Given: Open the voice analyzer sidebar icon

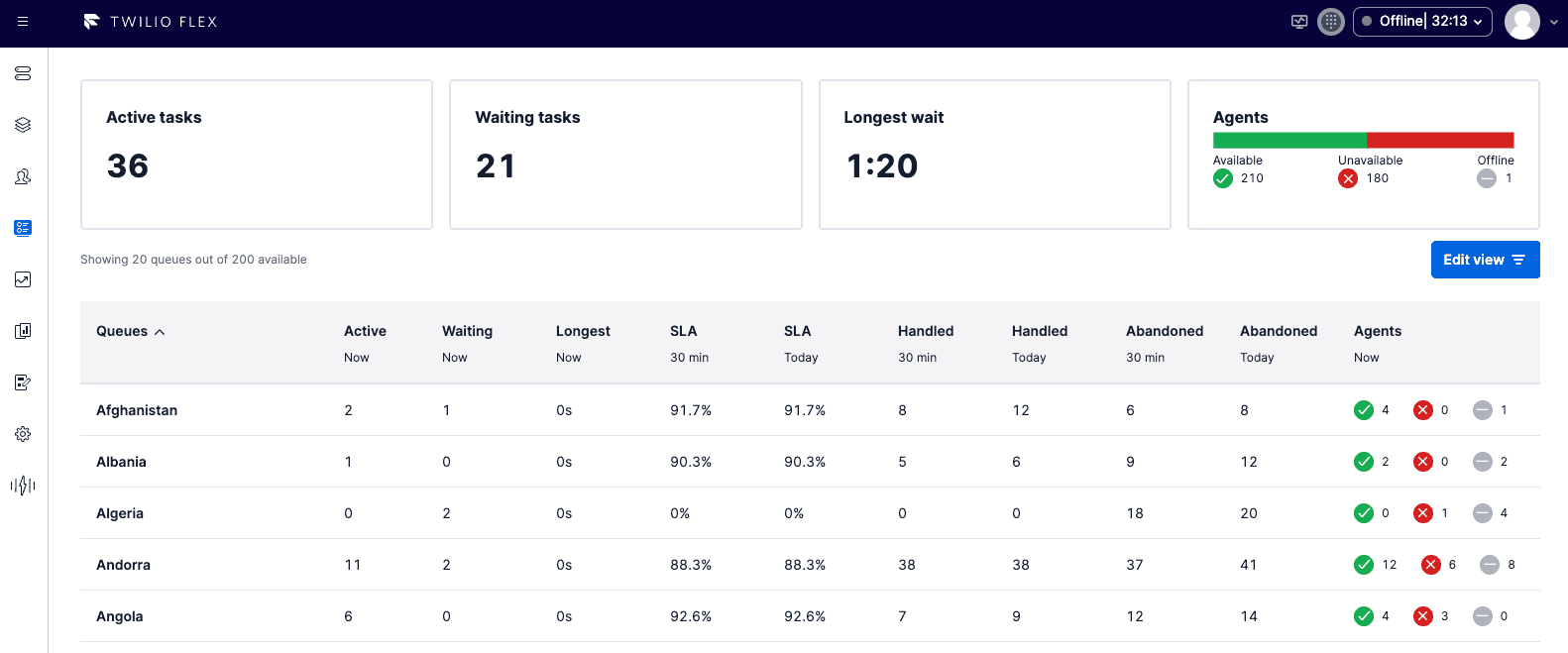Looking at the screenshot, I should tap(22, 486).
